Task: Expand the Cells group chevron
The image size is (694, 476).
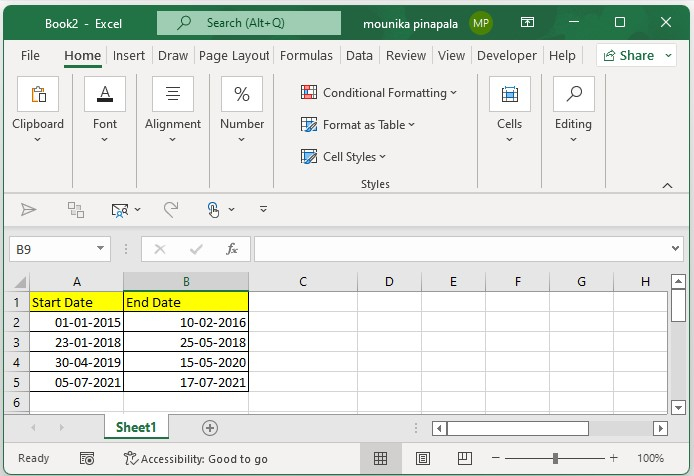Action: point(509,139)
